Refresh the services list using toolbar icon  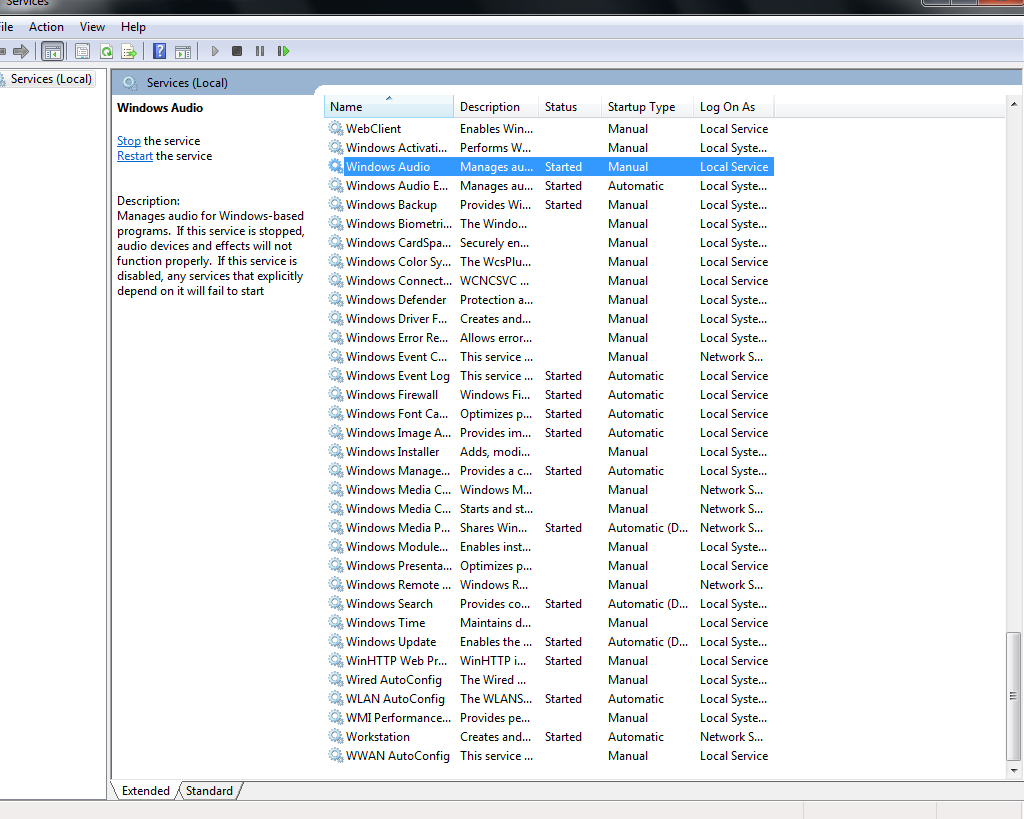[x=106, y=51]
